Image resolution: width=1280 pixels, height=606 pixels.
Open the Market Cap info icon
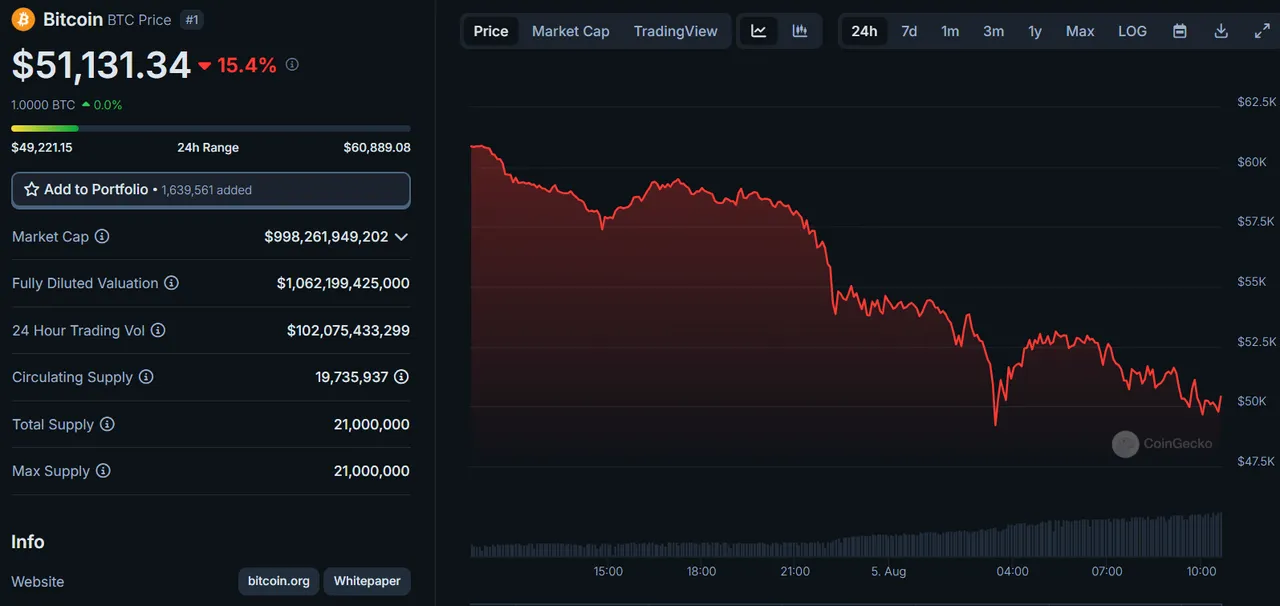click(x=102, y=237)
